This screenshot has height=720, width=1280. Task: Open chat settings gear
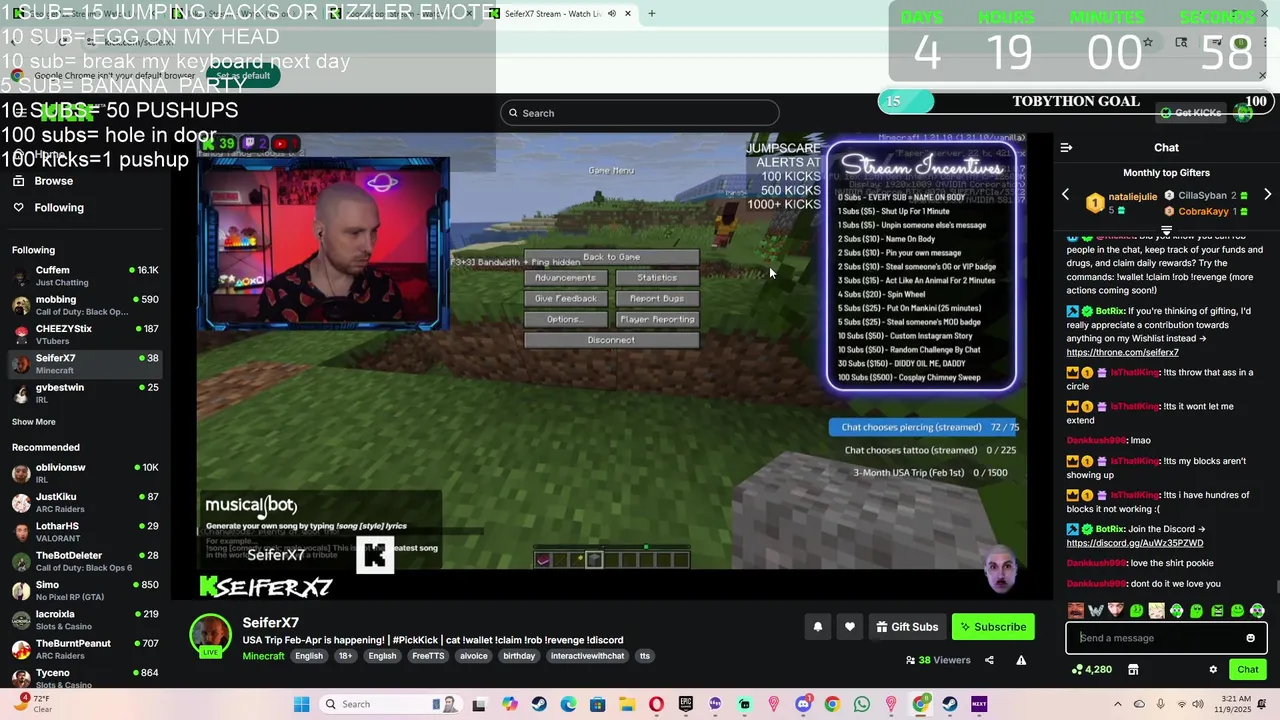point(1213,670)
